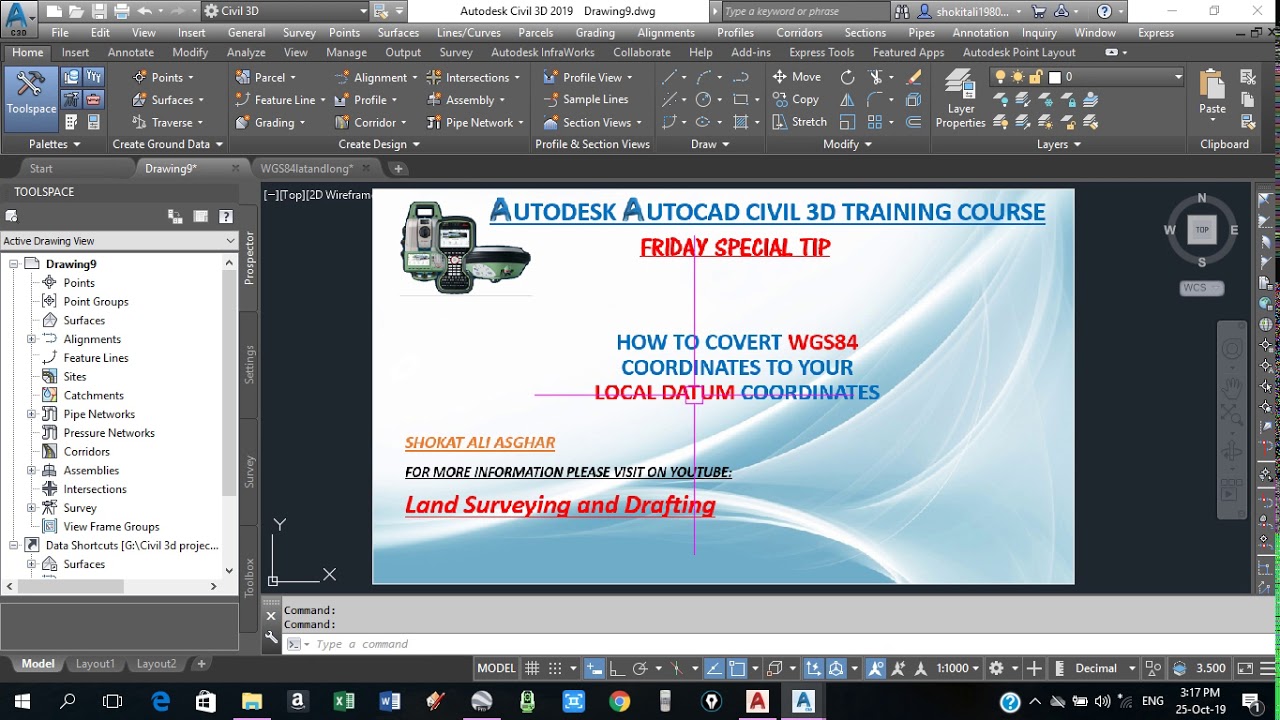The height and width of the screenshot is (720, 1280).
Task: Select the Mirror tool icon
Action: point(848,99)
